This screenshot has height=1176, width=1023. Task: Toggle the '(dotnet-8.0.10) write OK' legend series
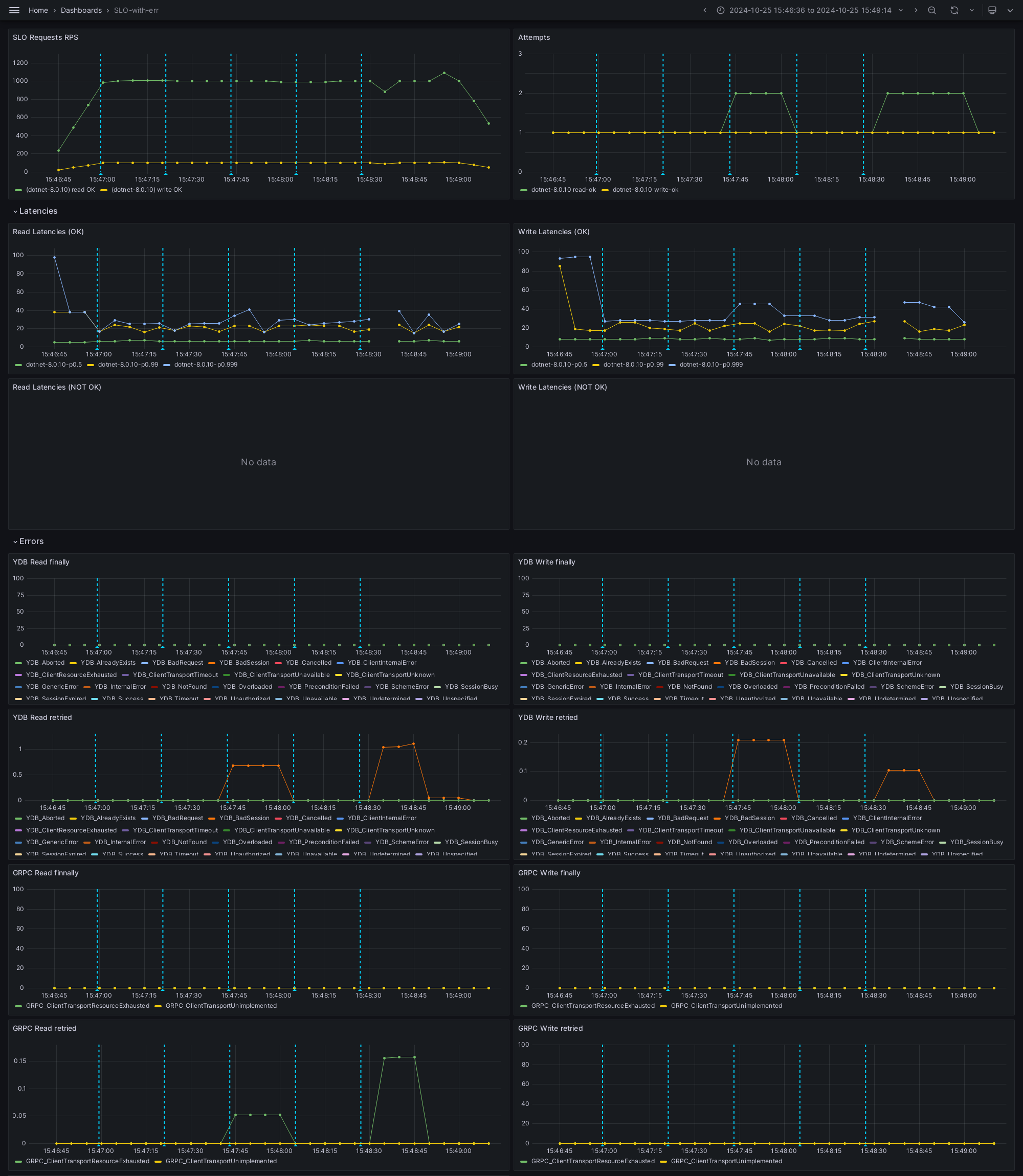147,190
